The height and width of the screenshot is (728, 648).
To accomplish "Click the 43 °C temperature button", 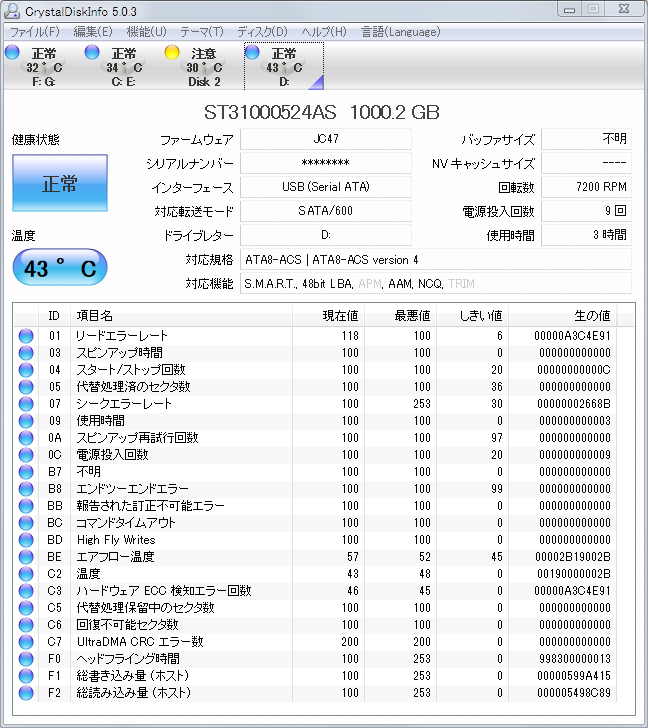I will point(60,267).
